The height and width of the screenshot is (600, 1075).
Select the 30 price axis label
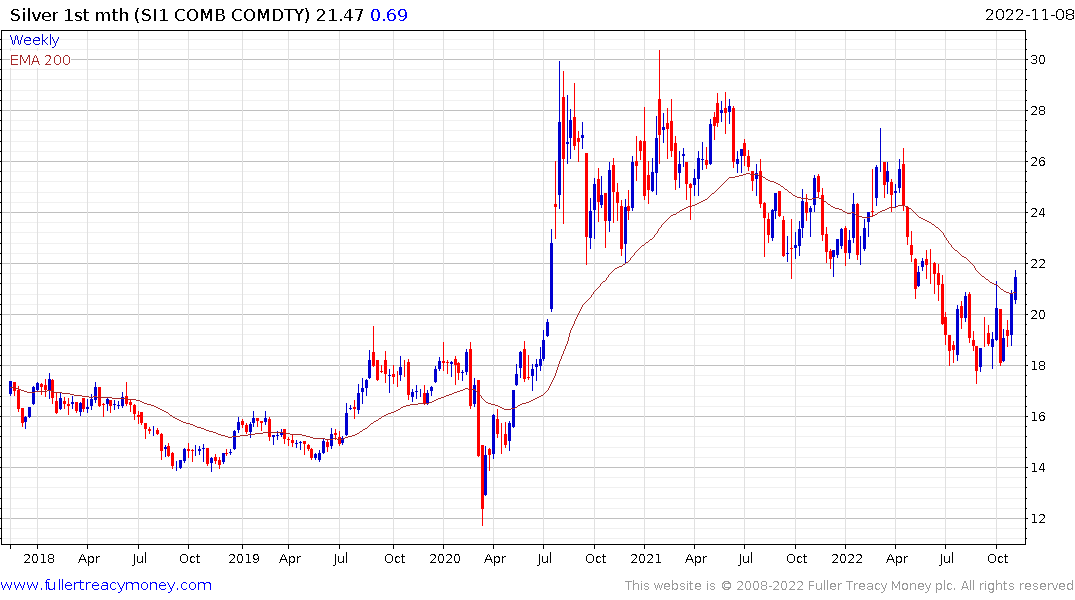coord(1037,60)
